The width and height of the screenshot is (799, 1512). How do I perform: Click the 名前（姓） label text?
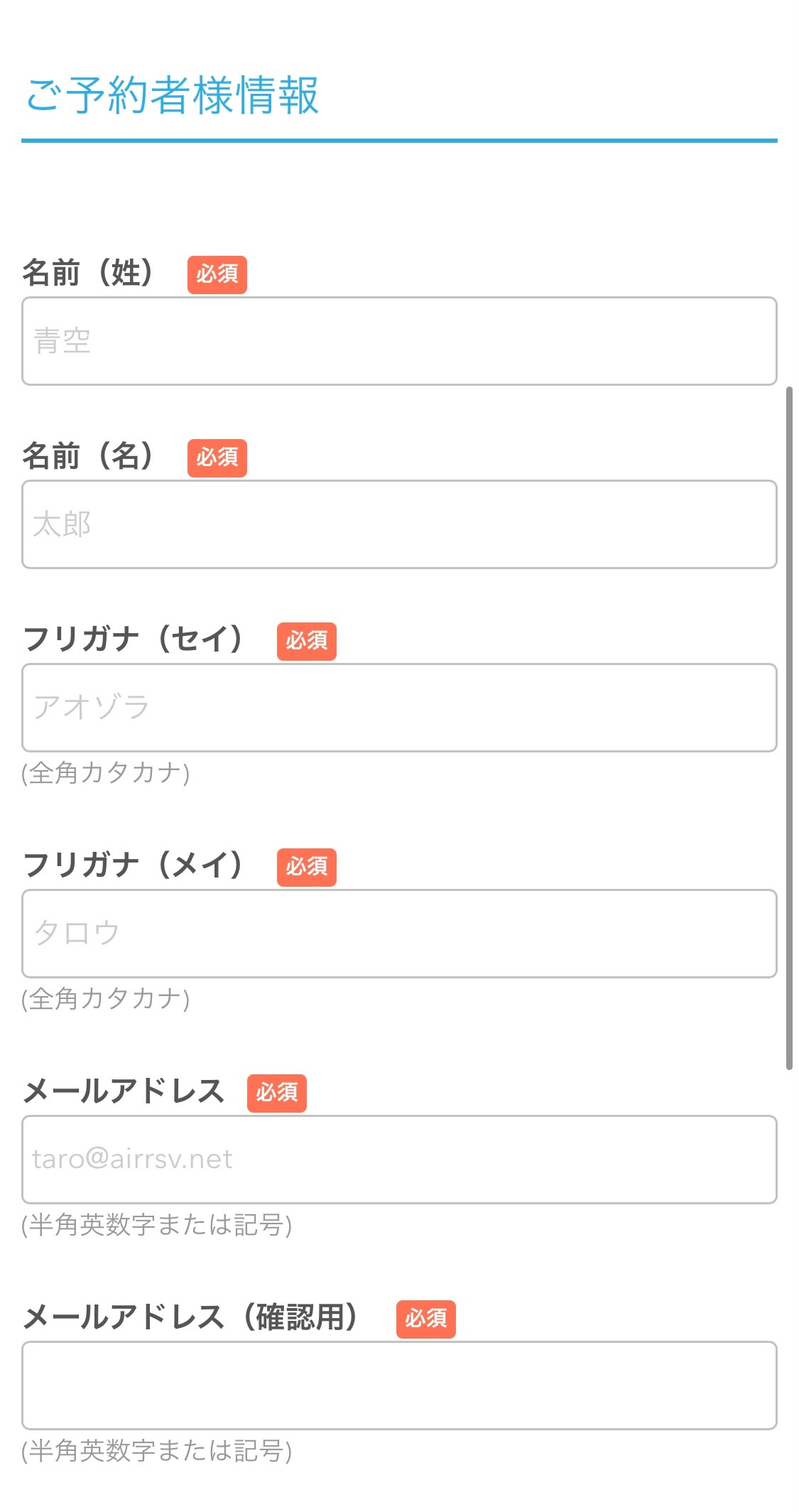89,273
